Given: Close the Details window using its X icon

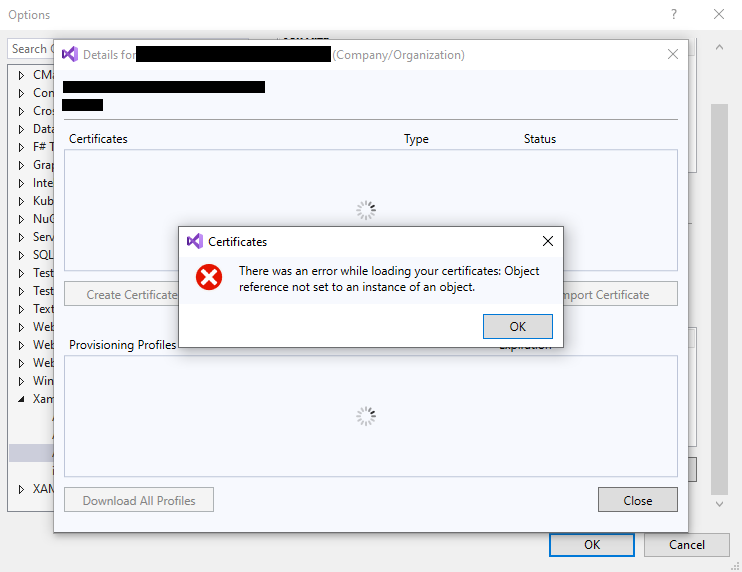Looking at the screenshot, I should (x=672, y=54).
